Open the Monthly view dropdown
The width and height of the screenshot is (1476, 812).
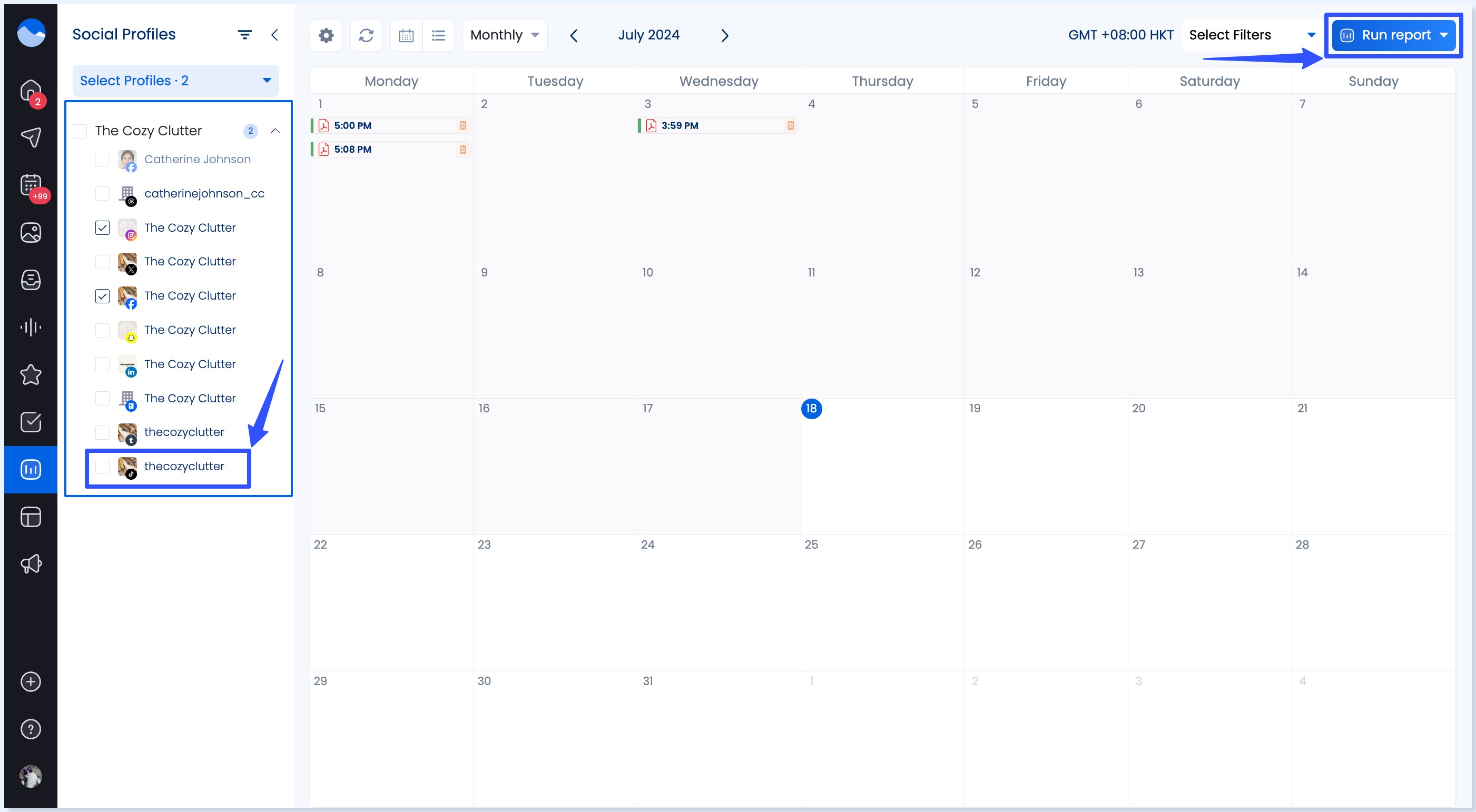coord(504,35)
